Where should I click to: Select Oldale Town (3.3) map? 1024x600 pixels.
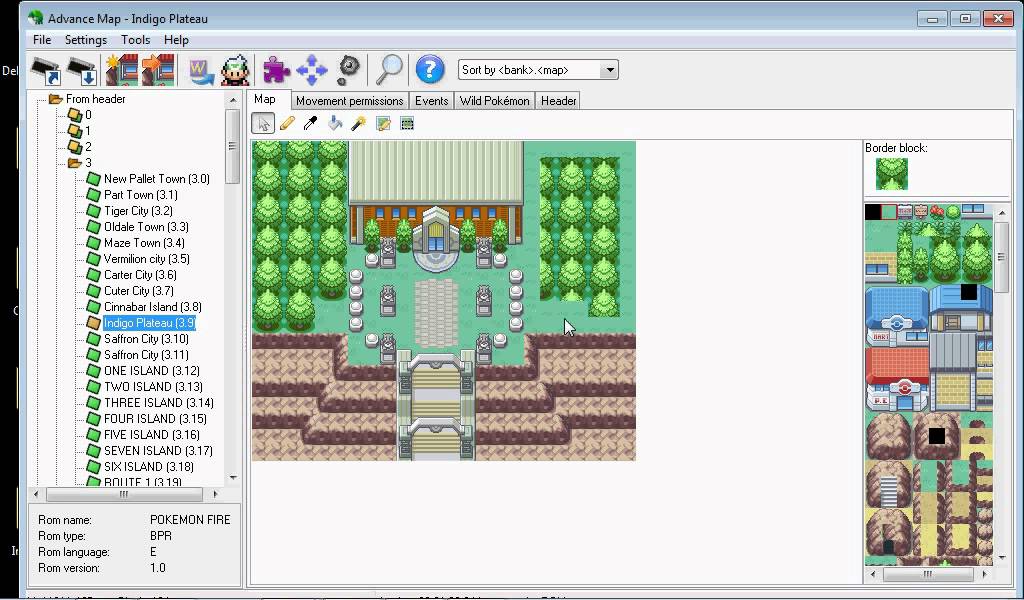pos(146,227)
